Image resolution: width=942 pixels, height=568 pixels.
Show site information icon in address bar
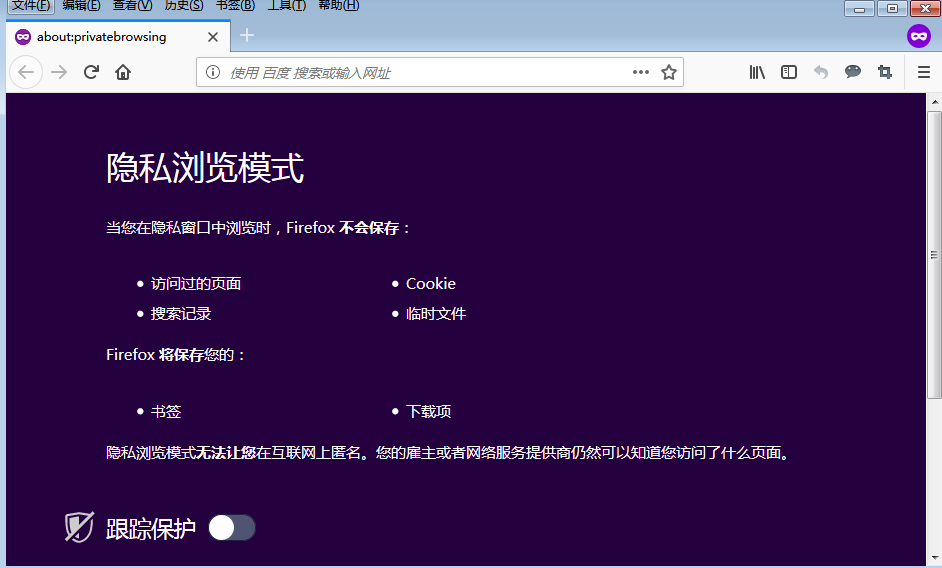(213, 72)
